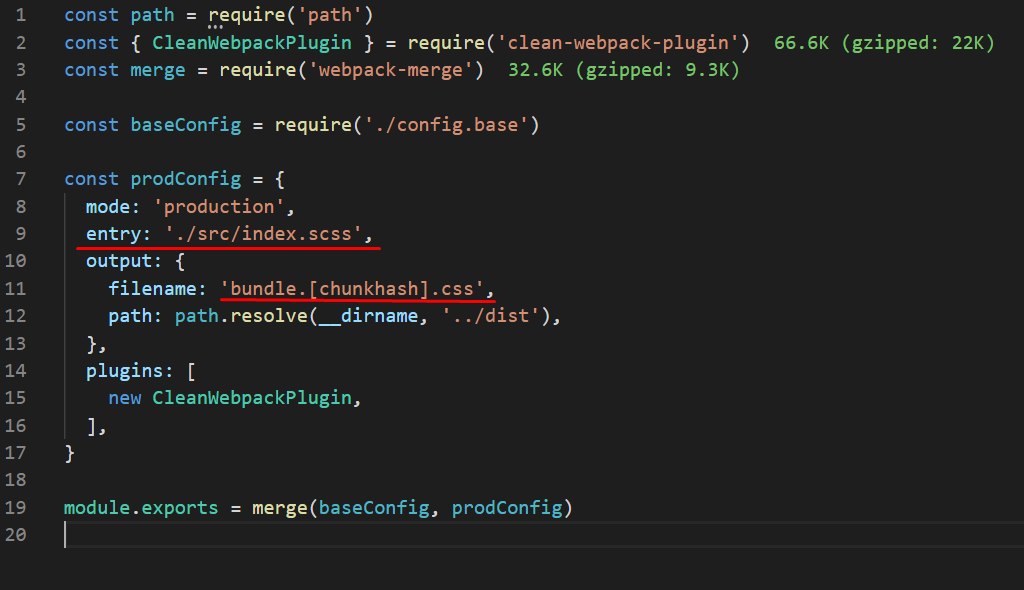
Task: Click the './config.base' string
Action: point(446,125)
